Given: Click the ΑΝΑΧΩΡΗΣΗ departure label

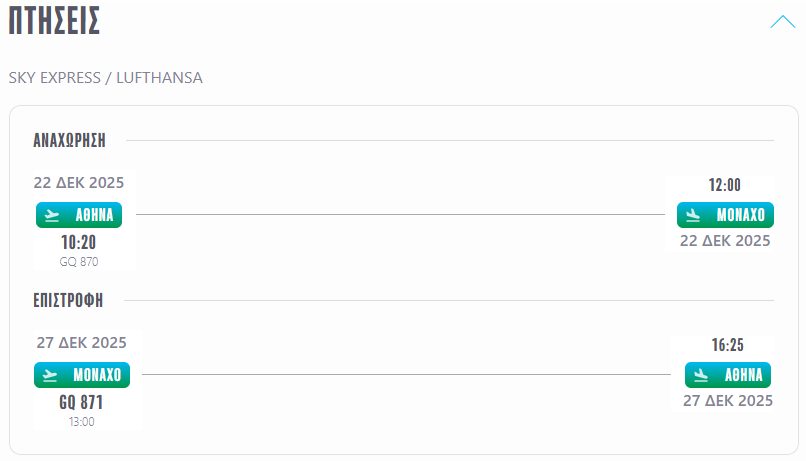Looking at the screenshot, I should tap(70, 140).
